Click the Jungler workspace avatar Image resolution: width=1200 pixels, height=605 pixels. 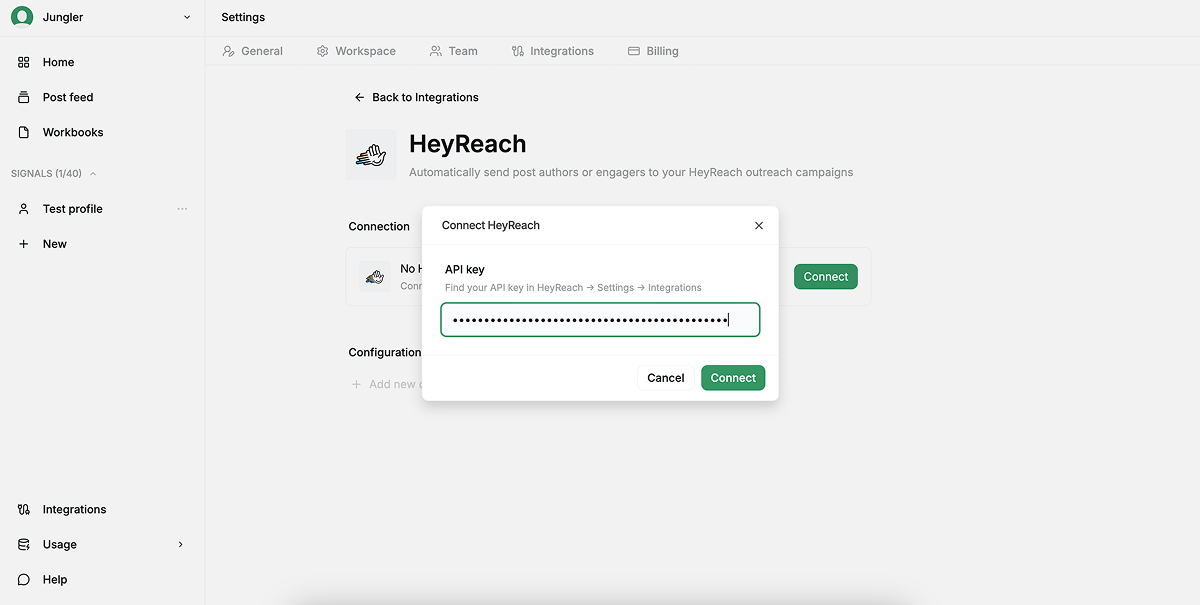[21, 16]
